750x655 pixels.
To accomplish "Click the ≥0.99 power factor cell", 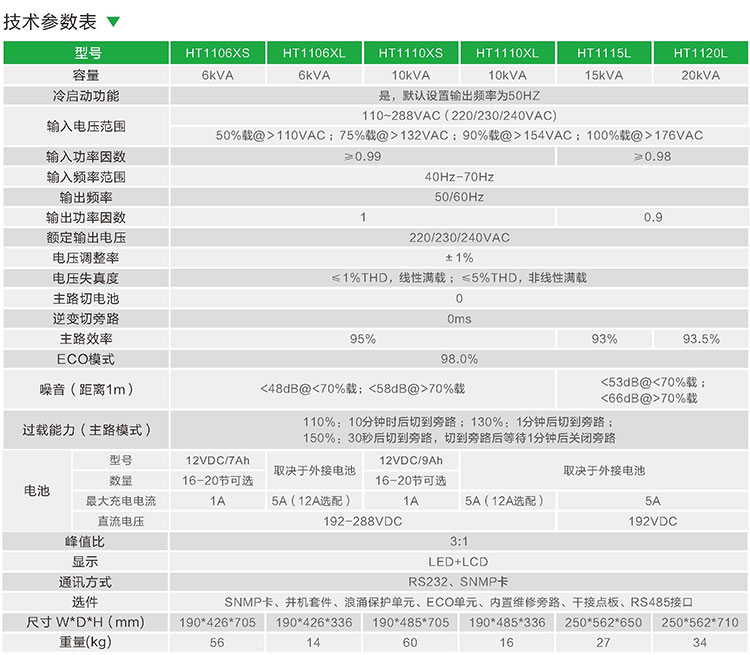I will point(363,156).
